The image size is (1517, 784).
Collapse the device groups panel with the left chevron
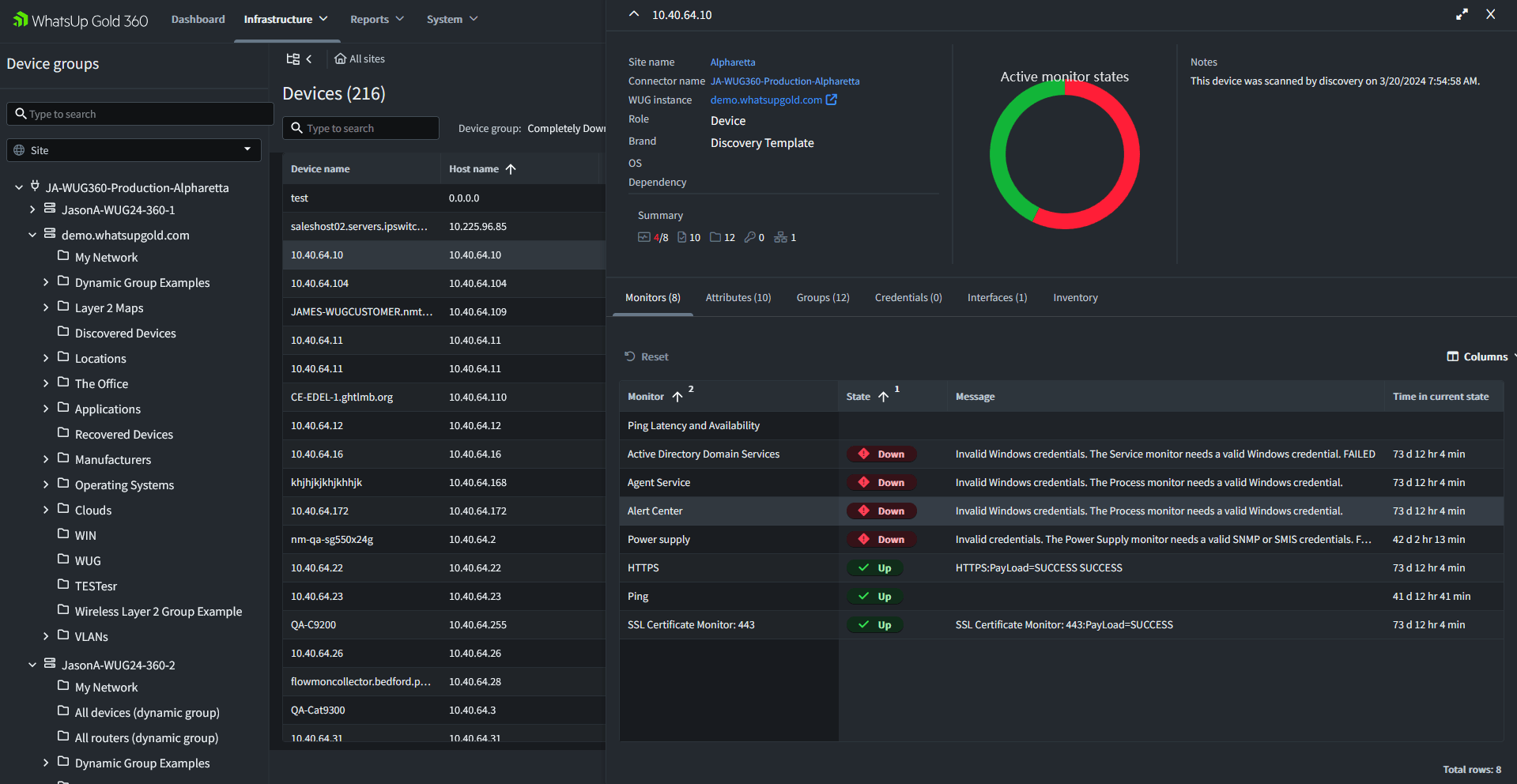(x=309, y=59)
